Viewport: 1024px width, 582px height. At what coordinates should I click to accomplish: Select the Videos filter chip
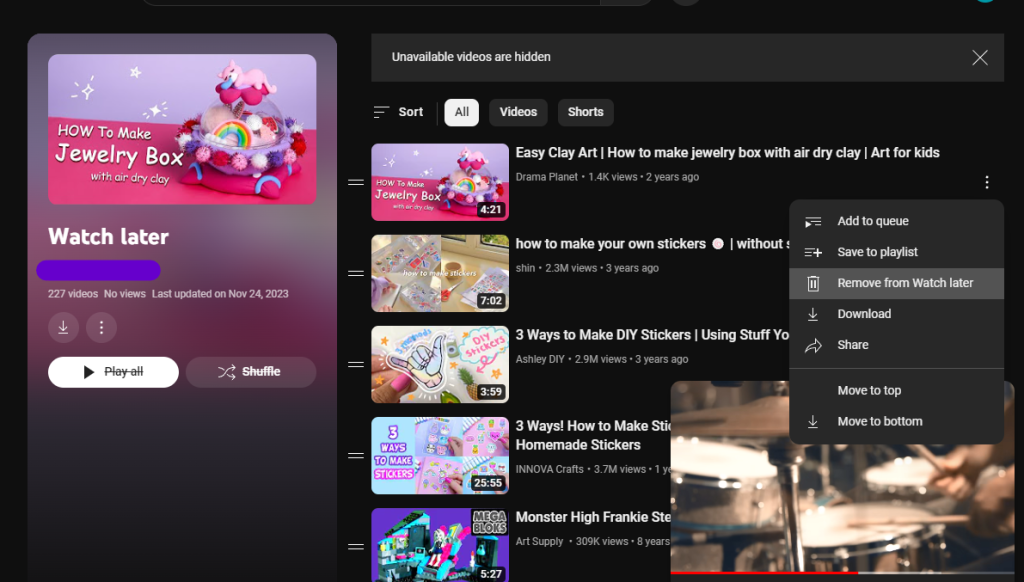[x=518, y=112]
